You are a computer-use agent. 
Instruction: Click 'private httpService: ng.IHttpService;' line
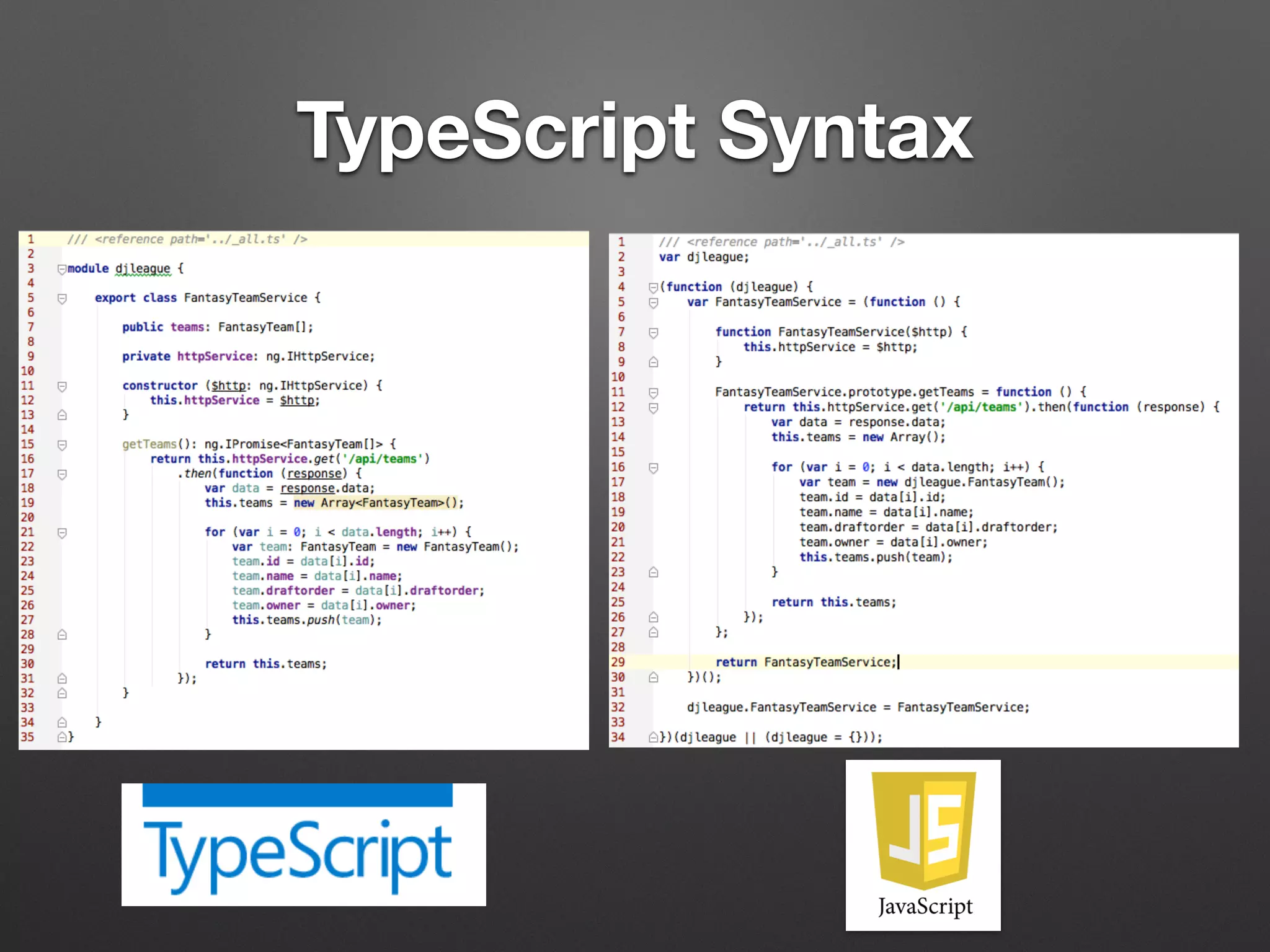[x=249, y=356]
